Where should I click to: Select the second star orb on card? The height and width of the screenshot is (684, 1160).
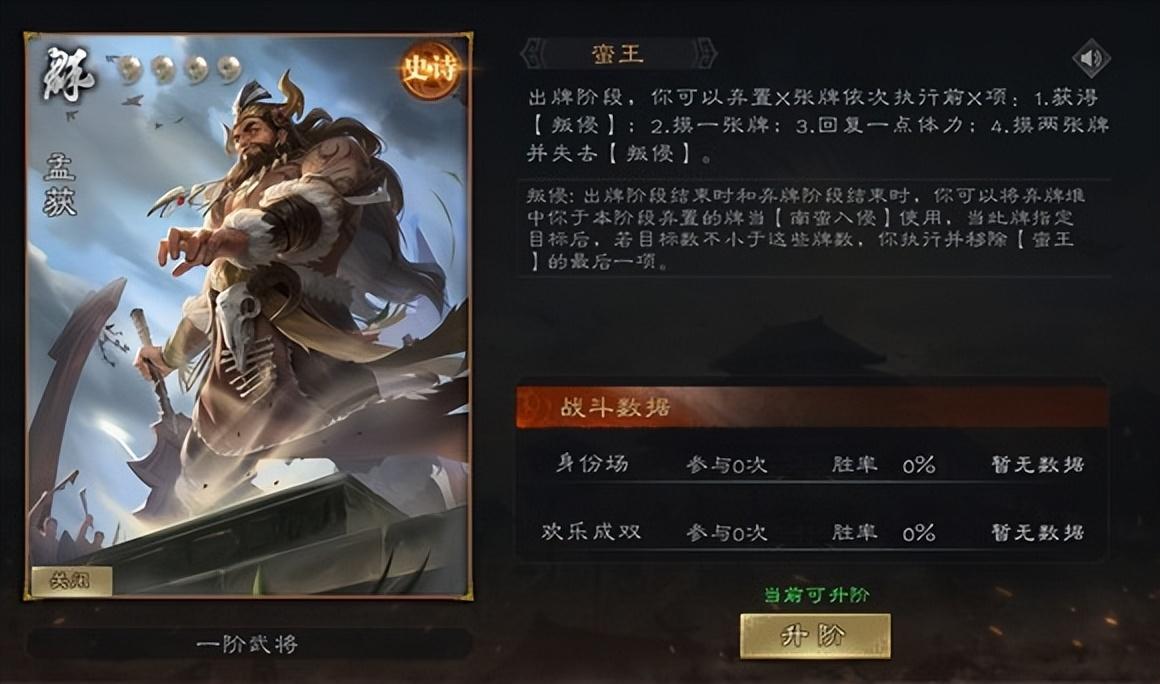(163, 69)
